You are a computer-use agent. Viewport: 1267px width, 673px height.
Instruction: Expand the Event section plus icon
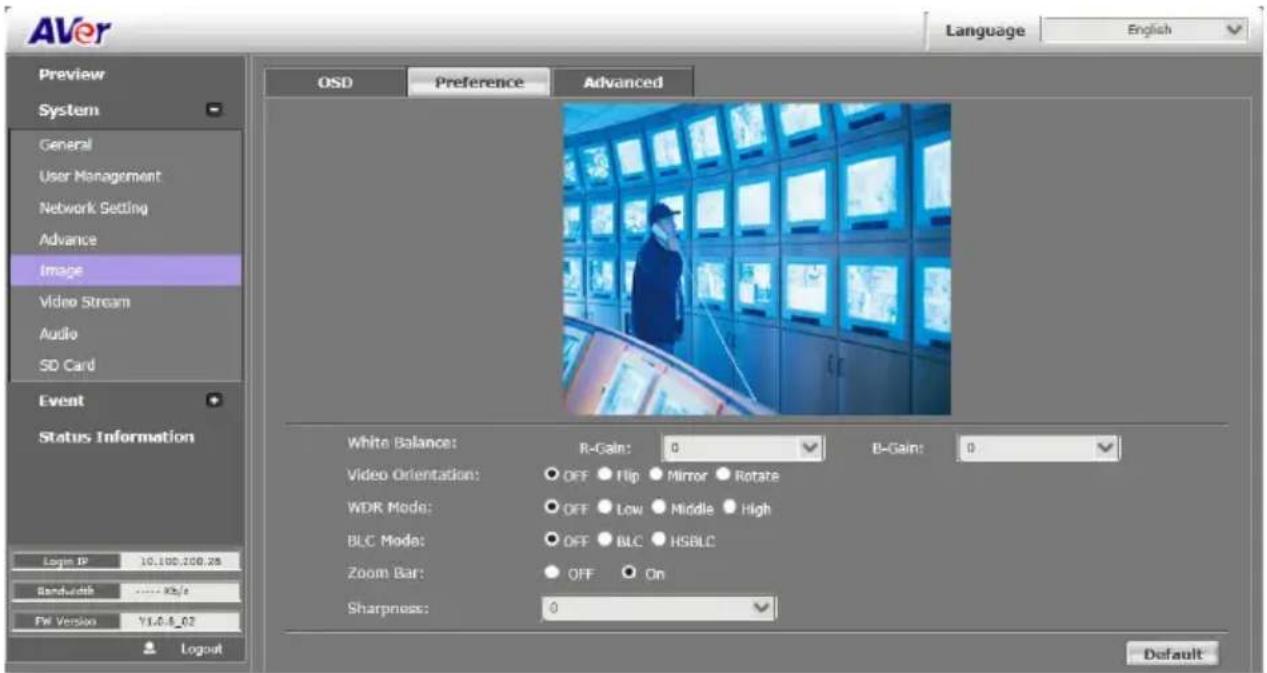point(214,400)
